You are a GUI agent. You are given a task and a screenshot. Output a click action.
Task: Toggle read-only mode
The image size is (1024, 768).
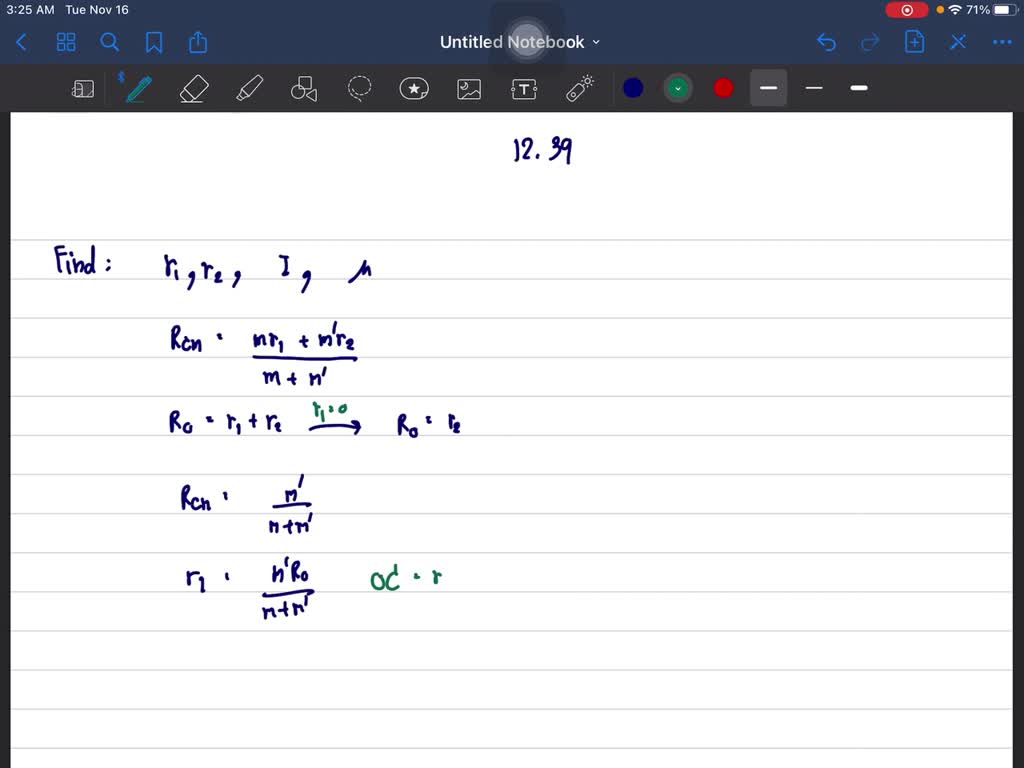tap(83, 88)
